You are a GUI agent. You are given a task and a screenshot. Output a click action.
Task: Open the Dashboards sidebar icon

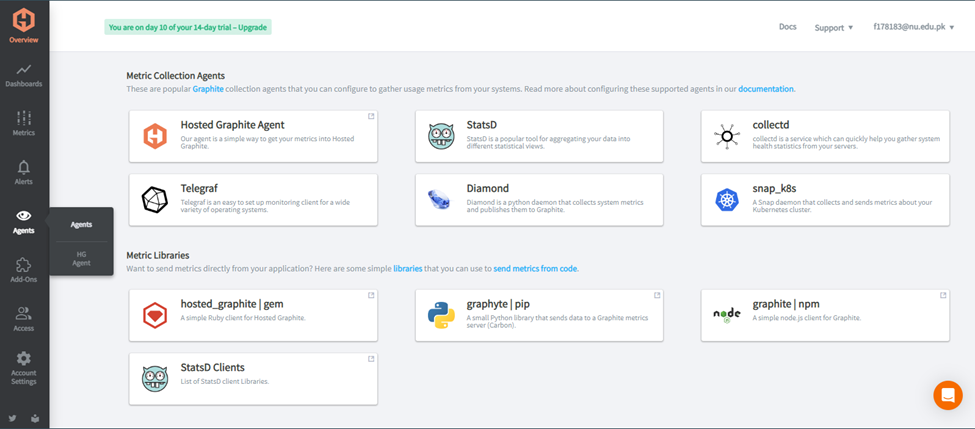point(24,69)
